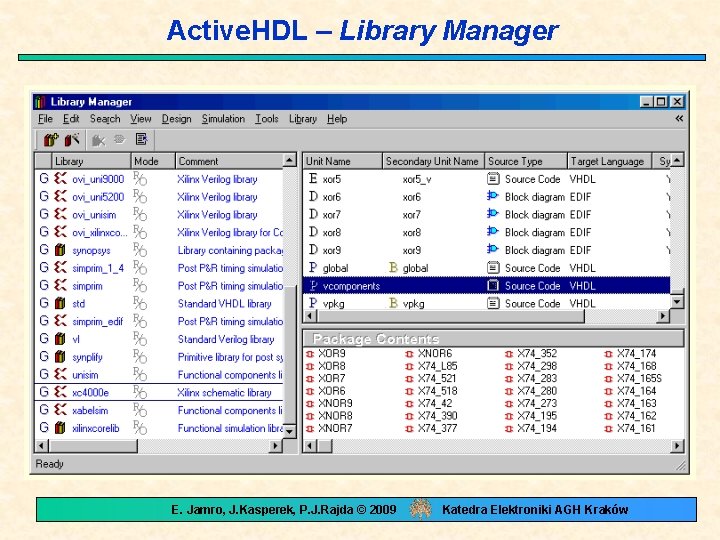Image resolution: width=720 pixels, height=540 pixels.
Task: Click library list scroll up arrow
Action: (289, 160)
